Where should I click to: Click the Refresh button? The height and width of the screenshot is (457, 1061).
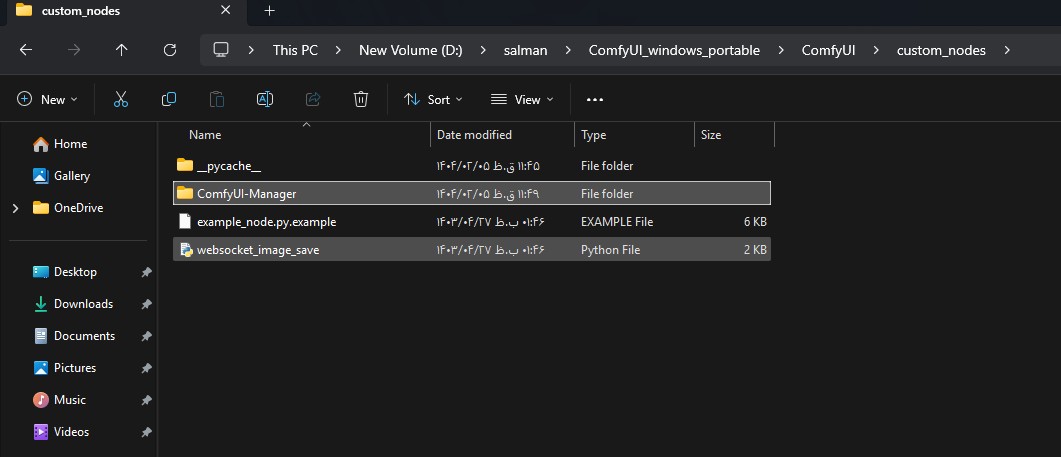pyautogui.click(x=169, y=50)
